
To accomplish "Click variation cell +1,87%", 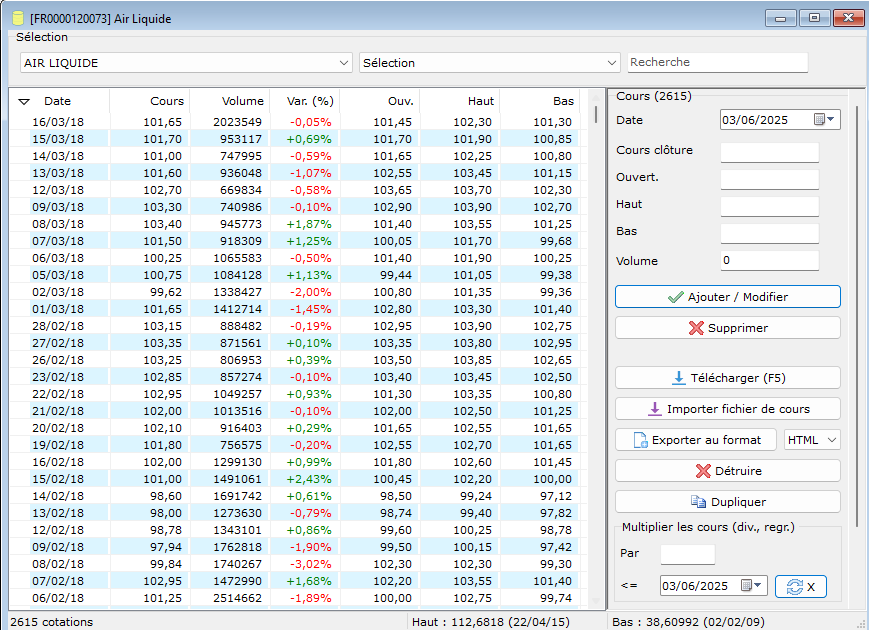I will 309,224.
